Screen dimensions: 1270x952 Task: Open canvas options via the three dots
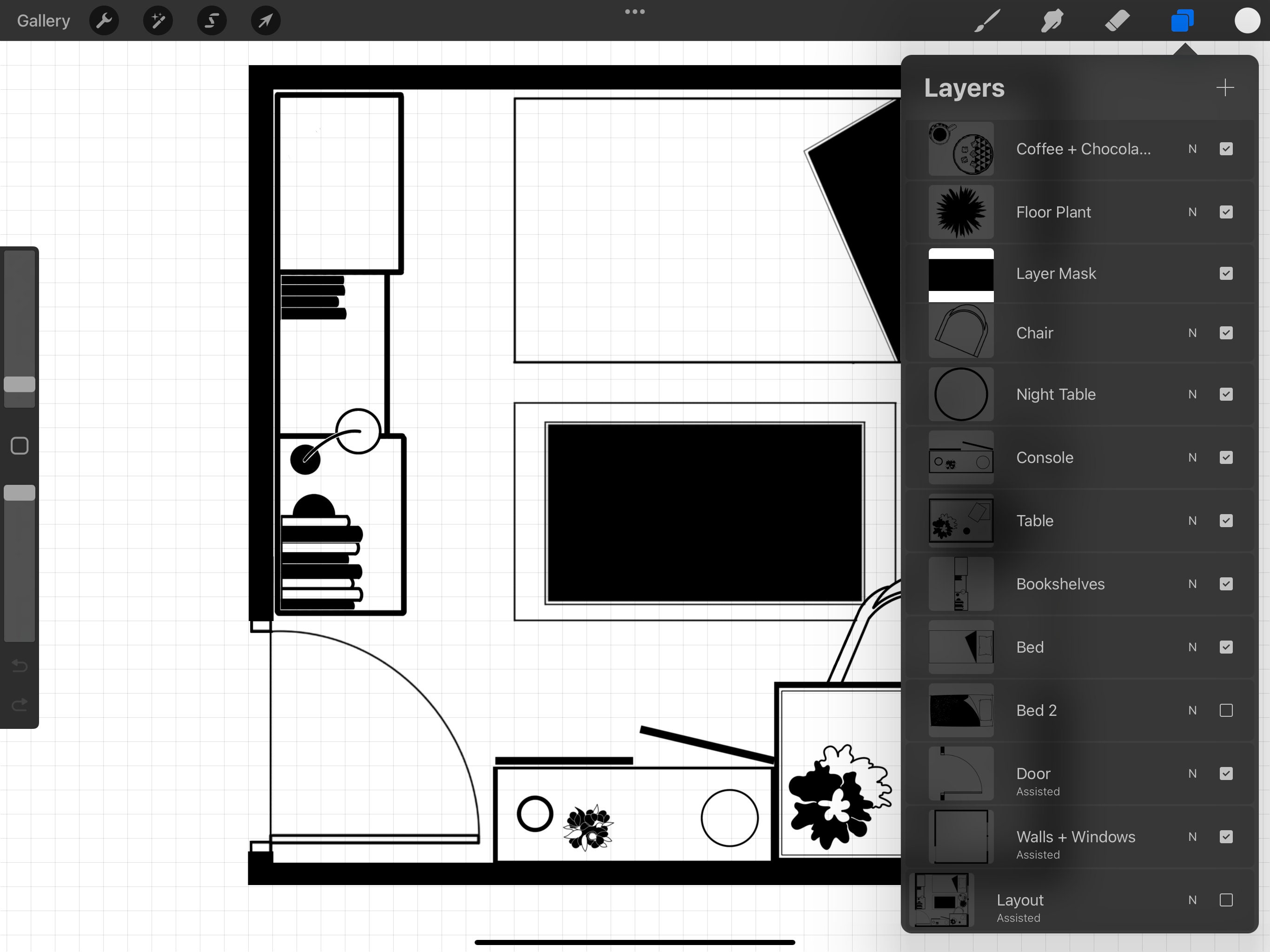point(635,12)
